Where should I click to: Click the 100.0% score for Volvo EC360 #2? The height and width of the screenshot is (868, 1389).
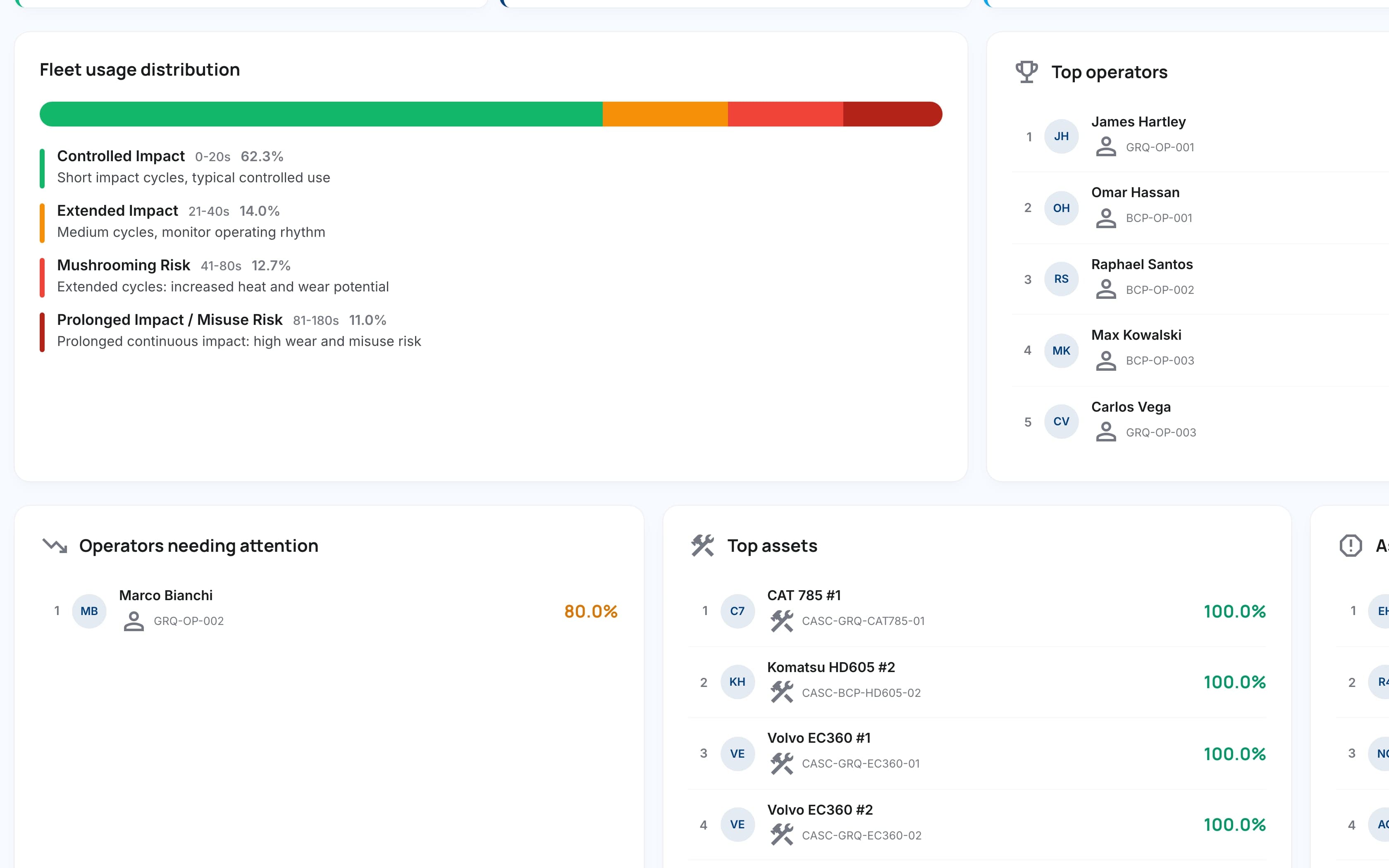click(x=1235, y=824)
